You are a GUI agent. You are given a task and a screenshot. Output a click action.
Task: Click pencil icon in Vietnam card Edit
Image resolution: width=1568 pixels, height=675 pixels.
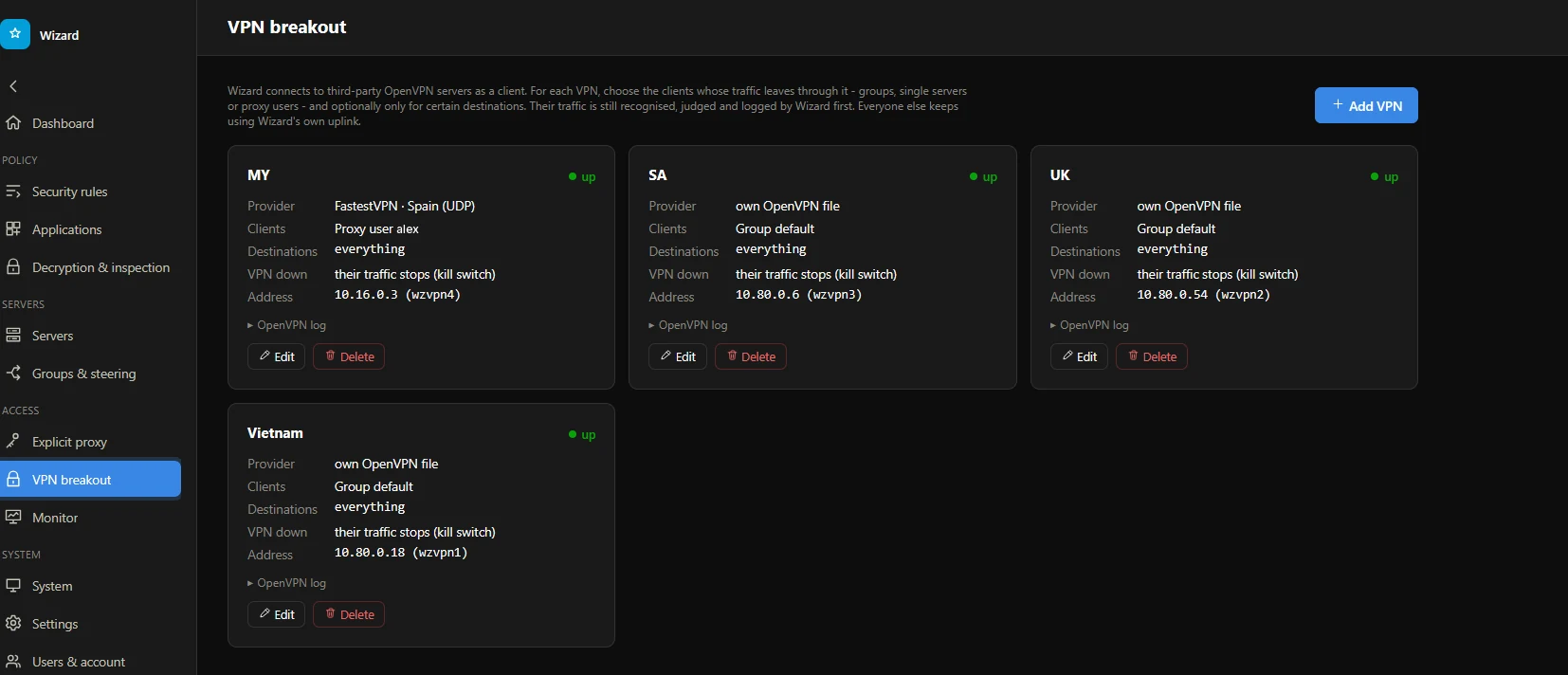coord(264,614)
